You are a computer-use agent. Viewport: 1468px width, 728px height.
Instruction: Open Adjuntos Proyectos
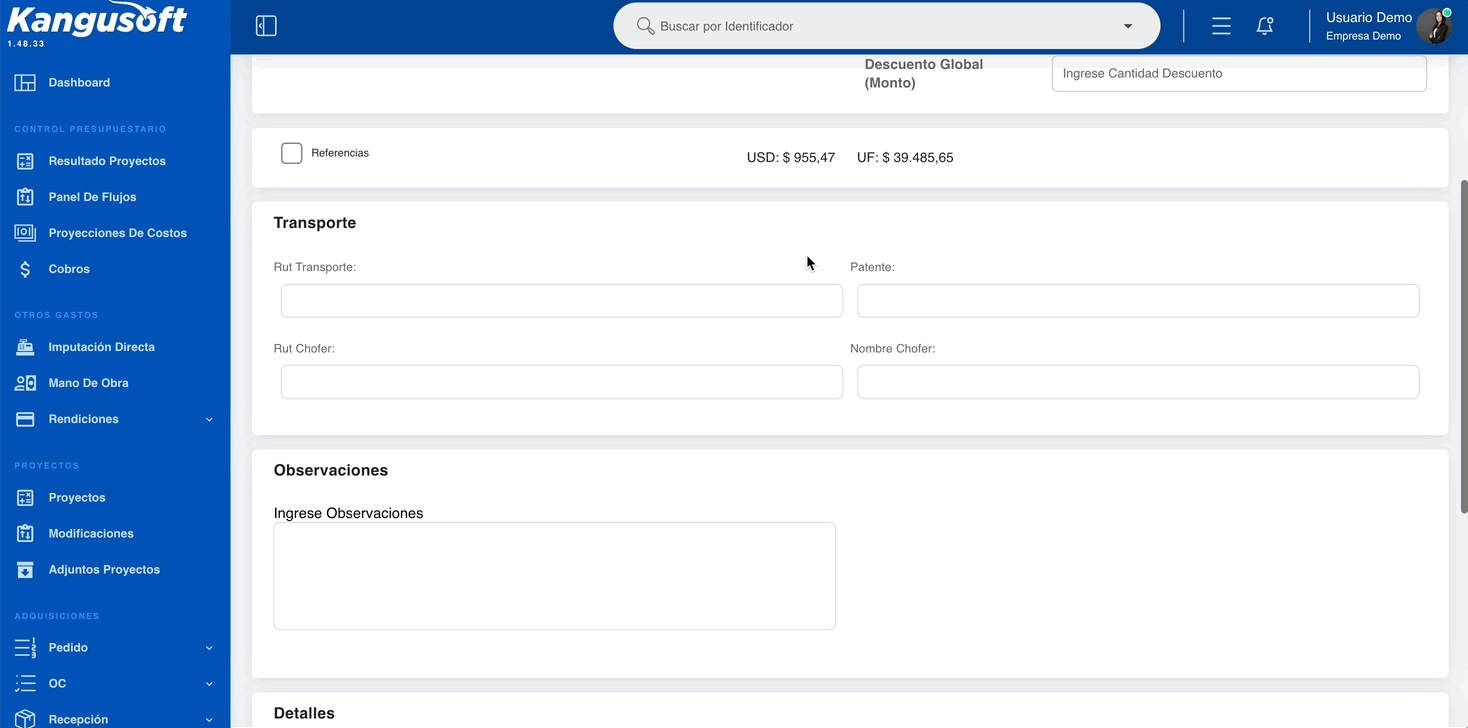coord(104,569)
